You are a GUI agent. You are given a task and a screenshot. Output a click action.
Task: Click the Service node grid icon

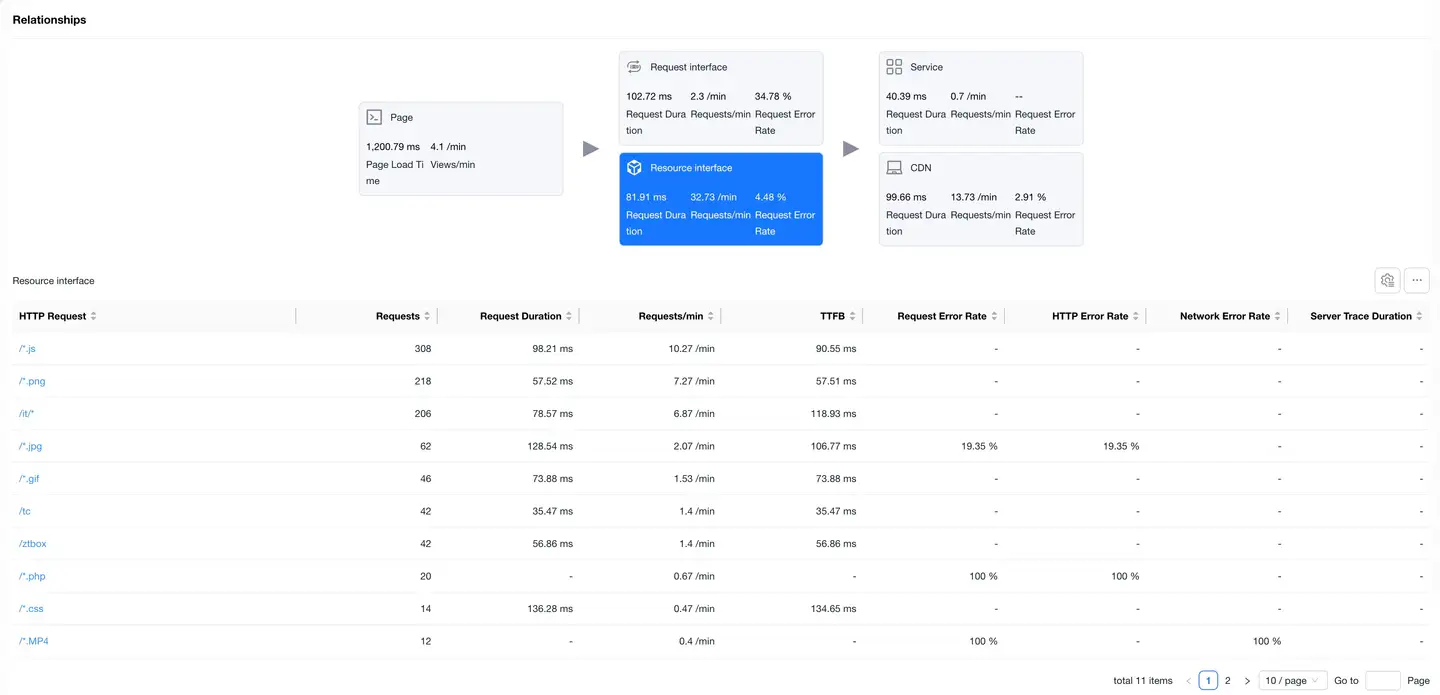pos(894,67)
